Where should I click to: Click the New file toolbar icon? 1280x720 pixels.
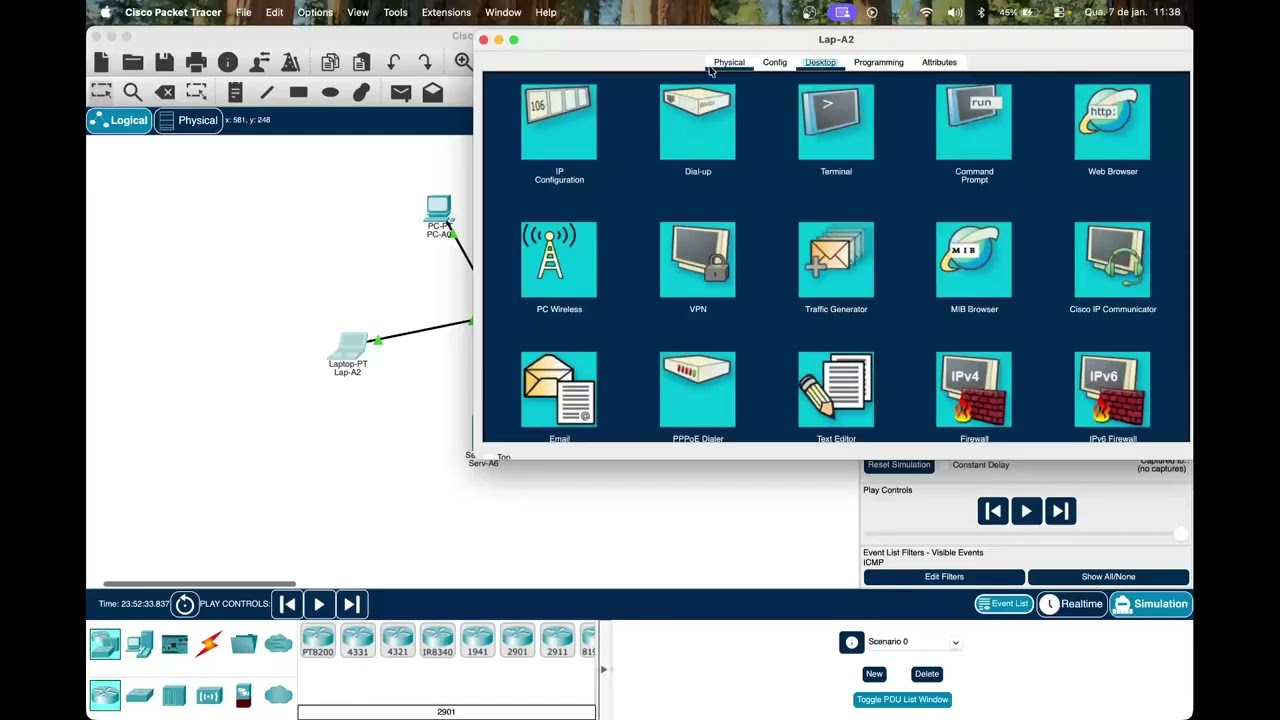coord(101,62)
